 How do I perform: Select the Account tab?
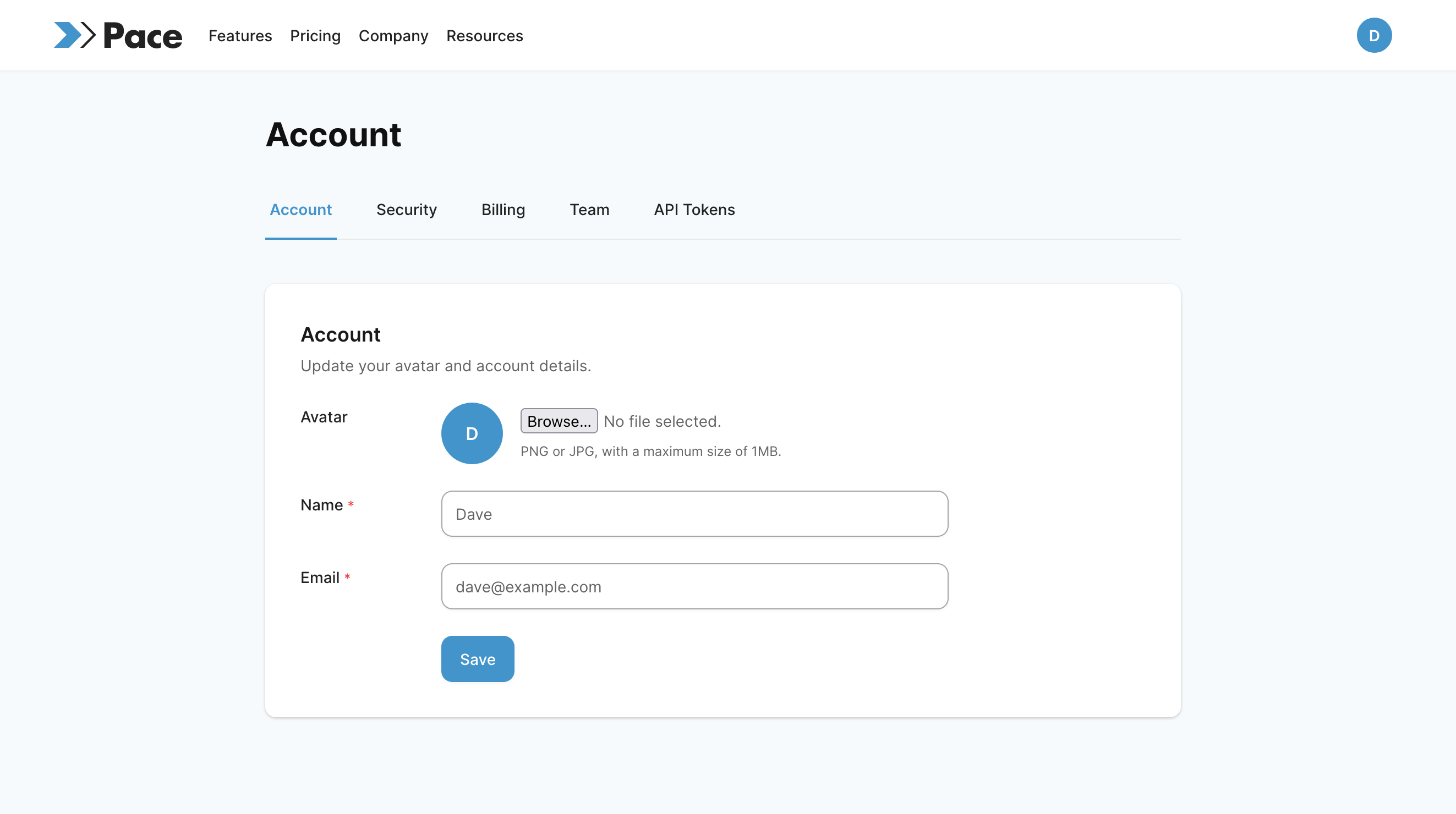(x=300, y=210)
